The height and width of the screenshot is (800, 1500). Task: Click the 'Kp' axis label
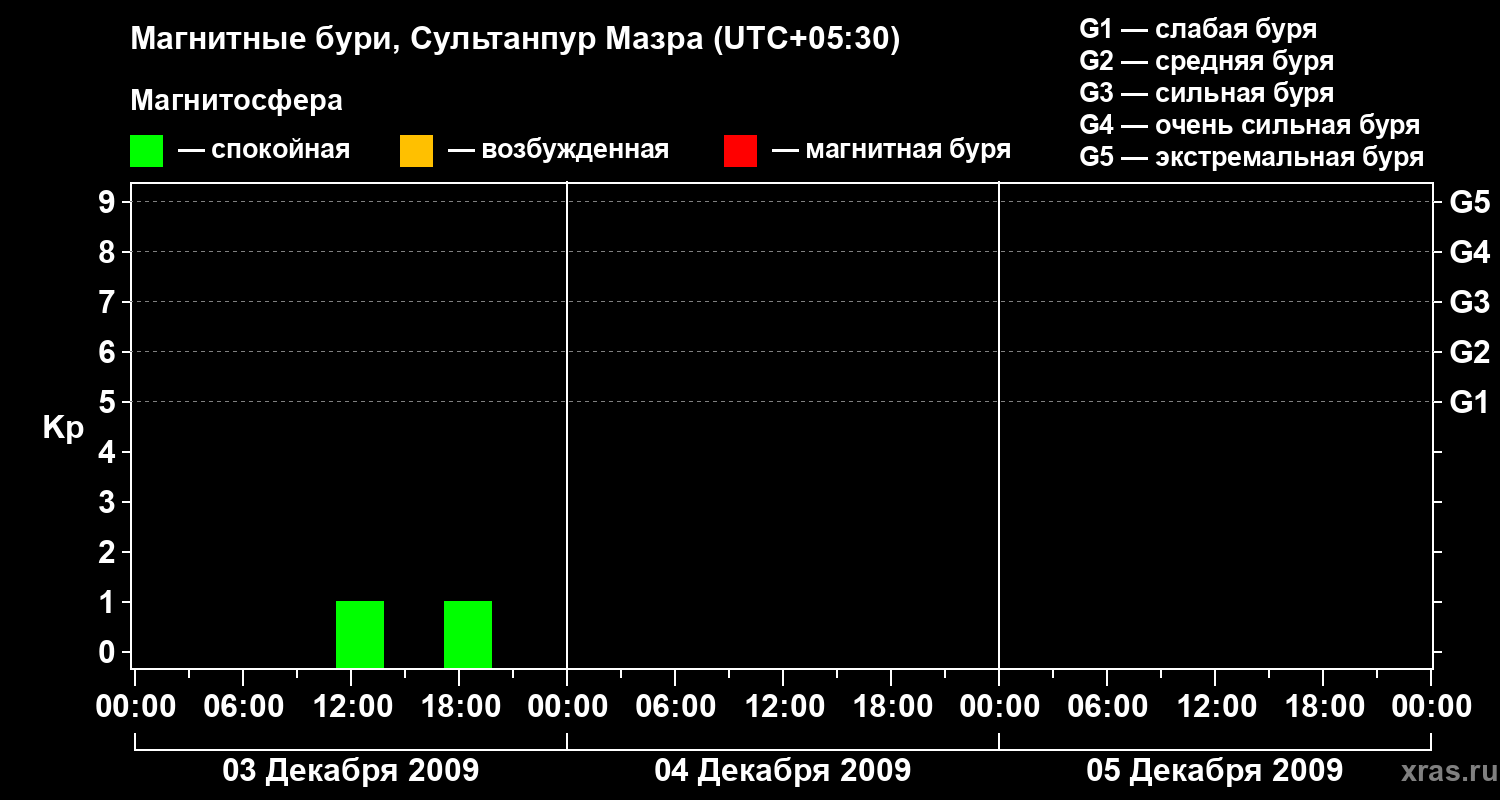pyautogui.click(x=63, y=429)
